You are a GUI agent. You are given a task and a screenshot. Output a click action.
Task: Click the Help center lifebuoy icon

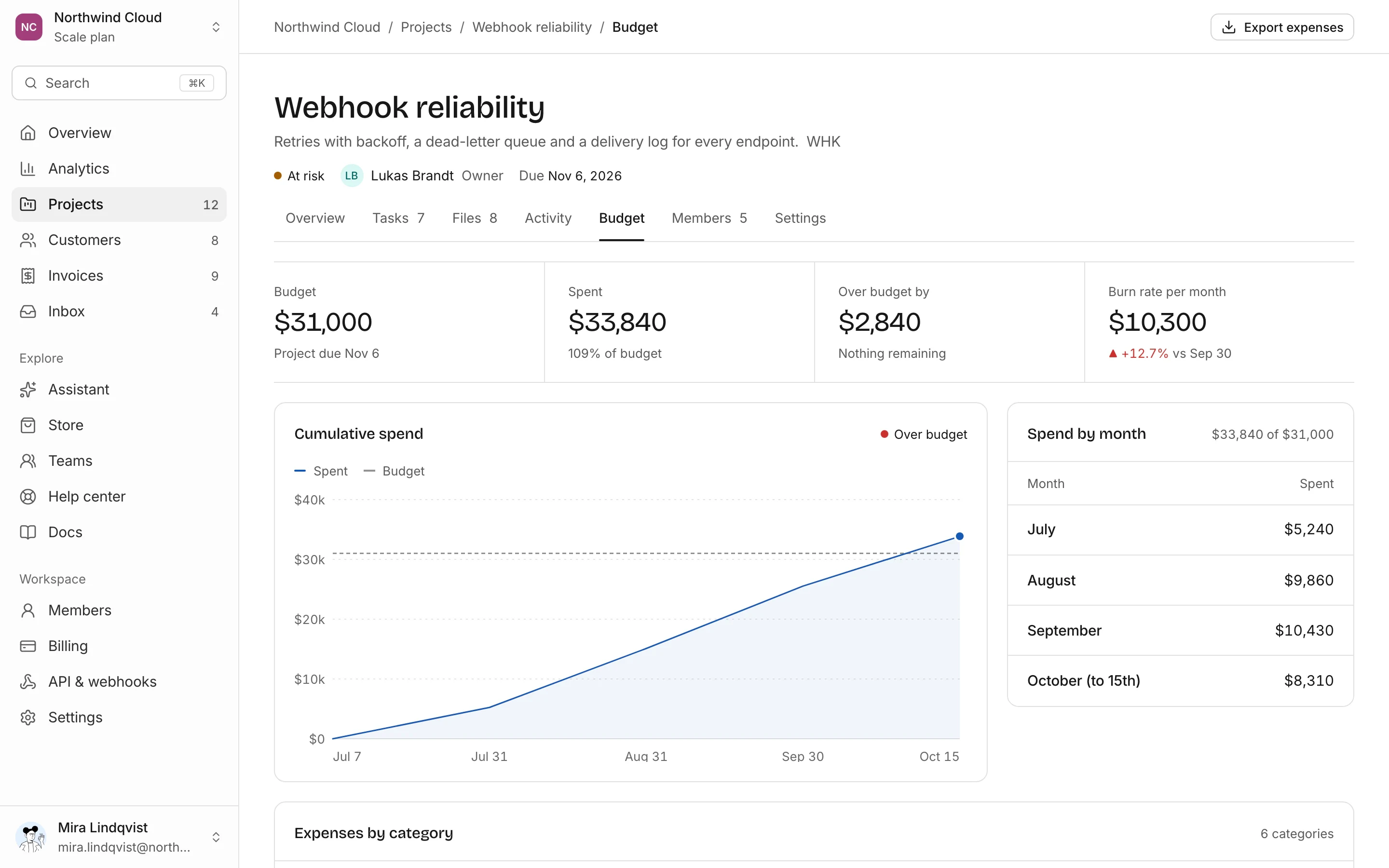[27, 497]
